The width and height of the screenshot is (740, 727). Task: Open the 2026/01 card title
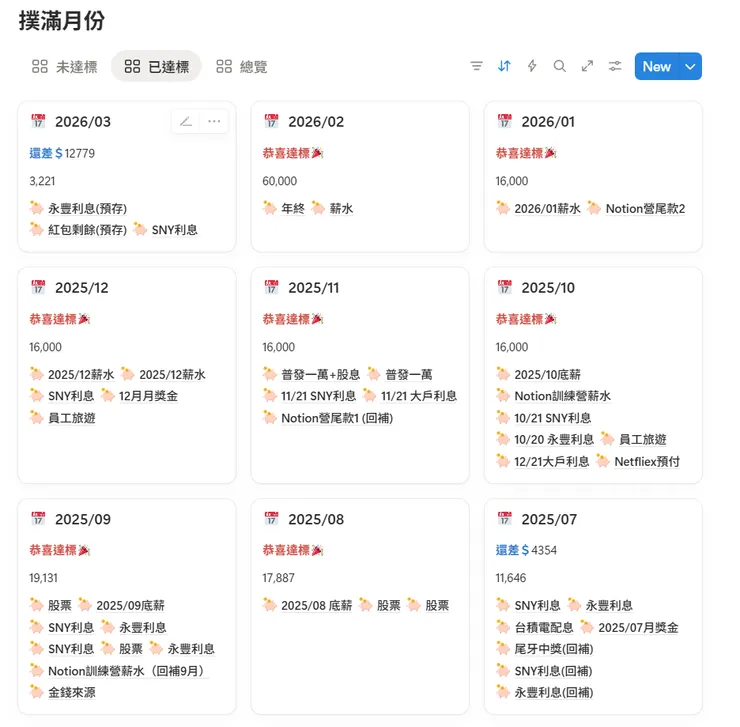pyautogui.click(x=548, y=122)
